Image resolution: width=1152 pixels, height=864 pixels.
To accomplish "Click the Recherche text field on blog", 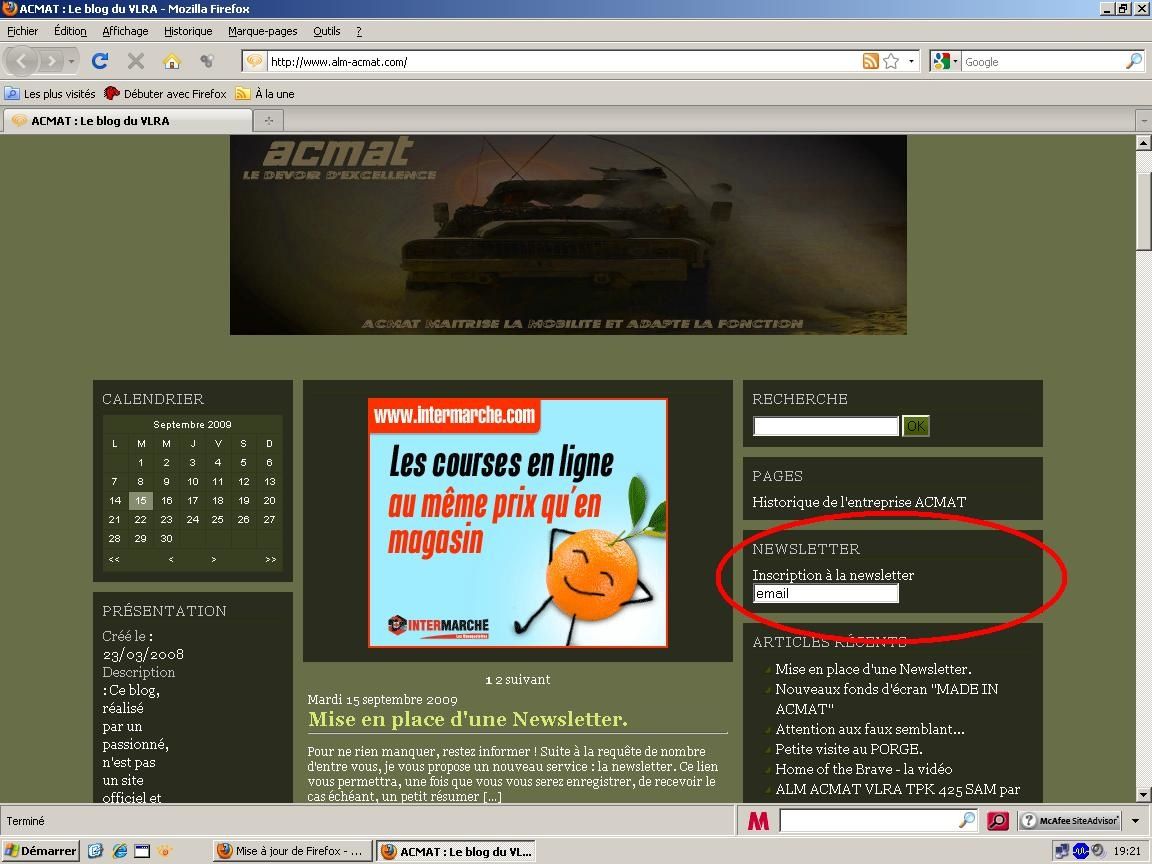I will [826, 426].
